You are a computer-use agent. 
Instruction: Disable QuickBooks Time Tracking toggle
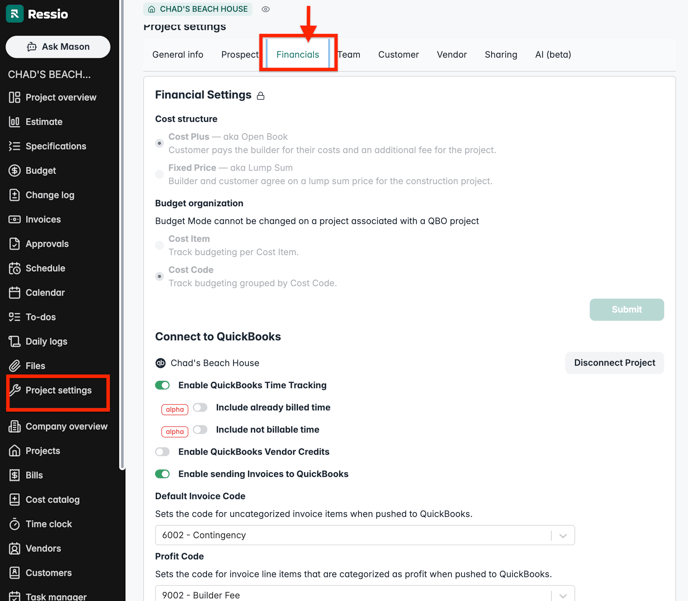click(x=162, y=385)
